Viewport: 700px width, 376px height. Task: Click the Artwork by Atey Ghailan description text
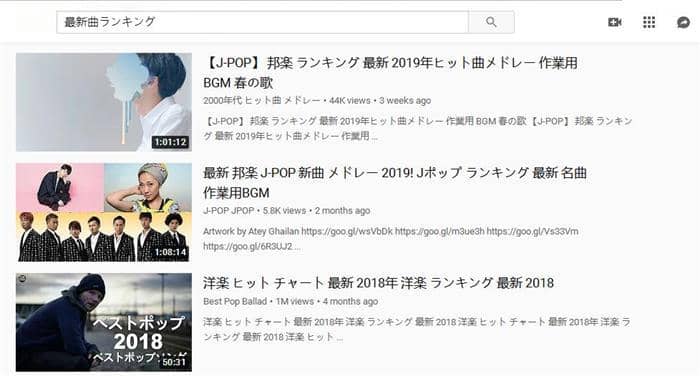point(391,238)
